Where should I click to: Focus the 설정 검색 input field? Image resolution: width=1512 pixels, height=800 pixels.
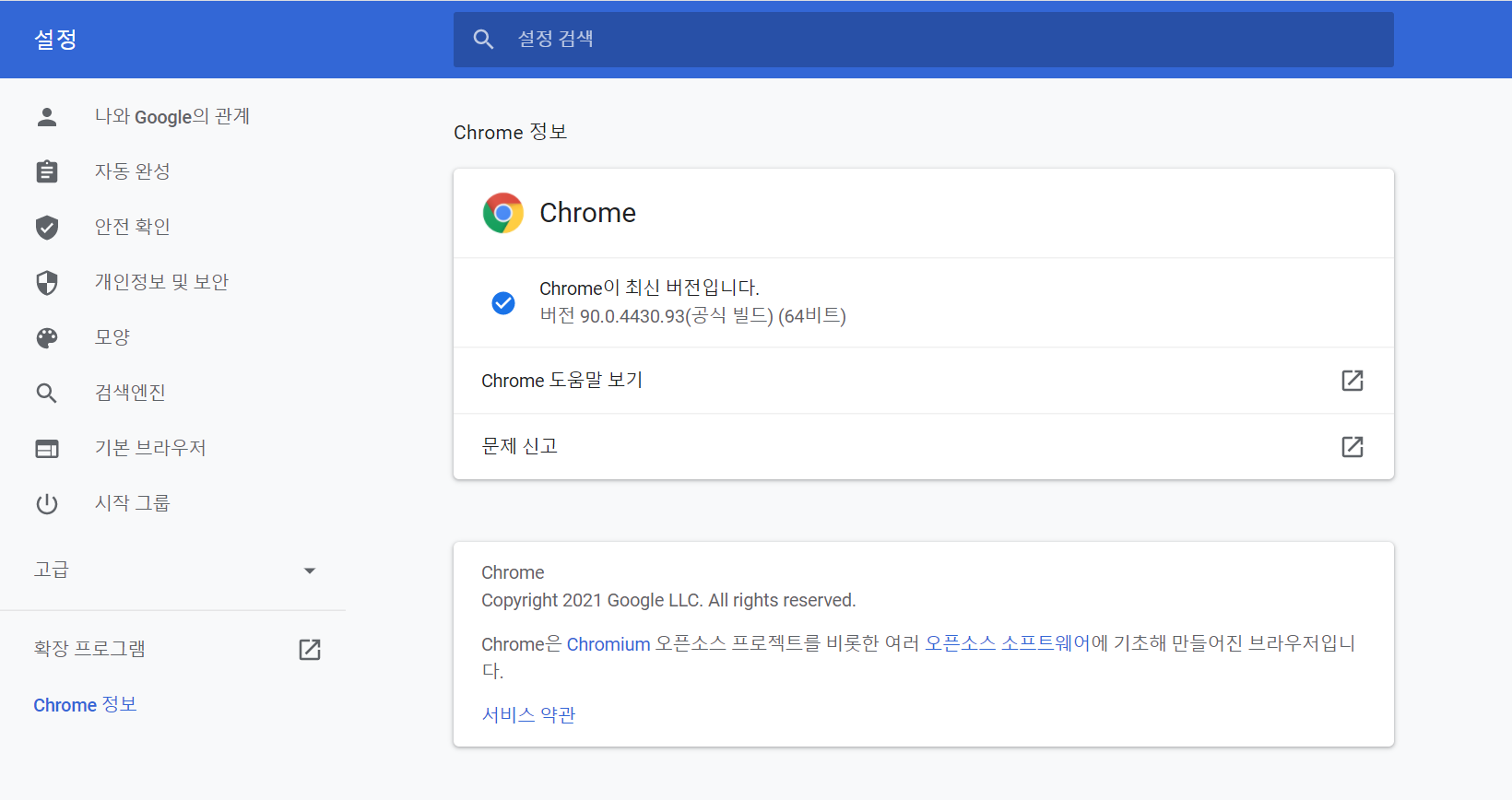[x=923, y=40]
